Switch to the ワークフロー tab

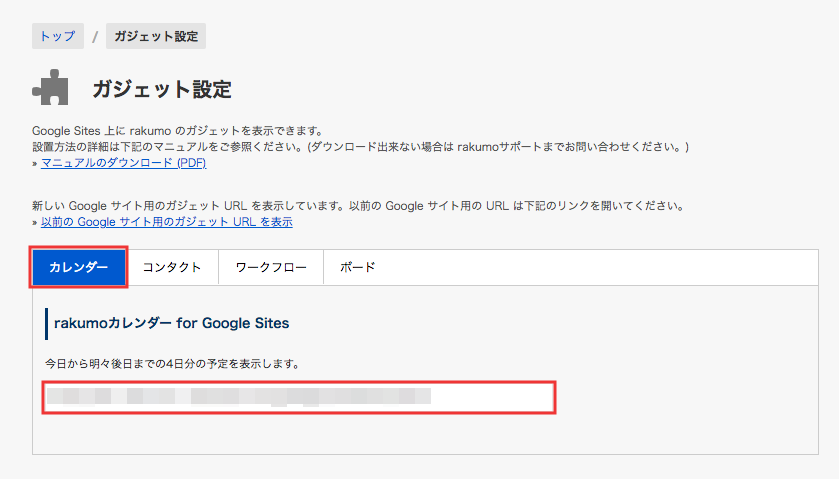coord(271,267)
